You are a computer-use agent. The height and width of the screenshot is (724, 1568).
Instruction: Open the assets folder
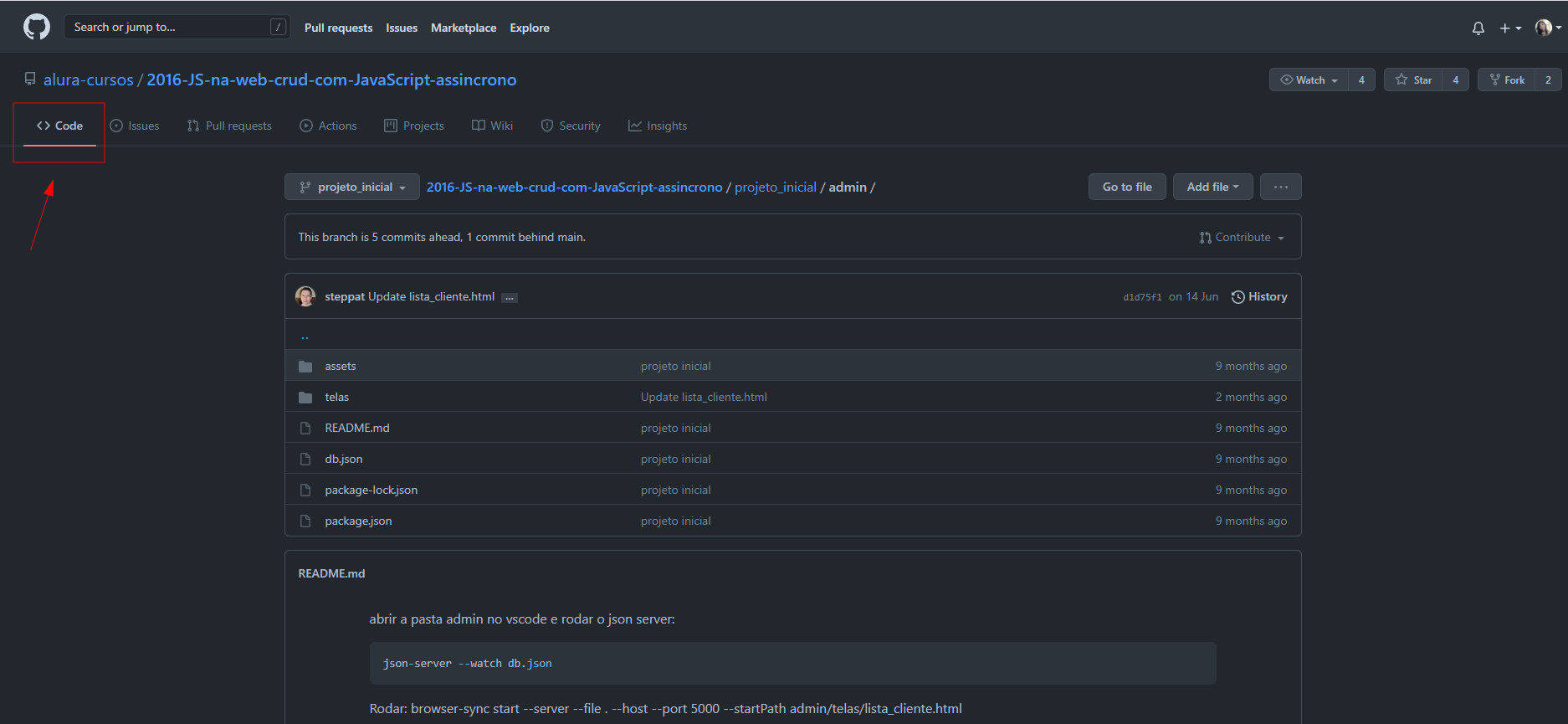(x=341, y=367)
